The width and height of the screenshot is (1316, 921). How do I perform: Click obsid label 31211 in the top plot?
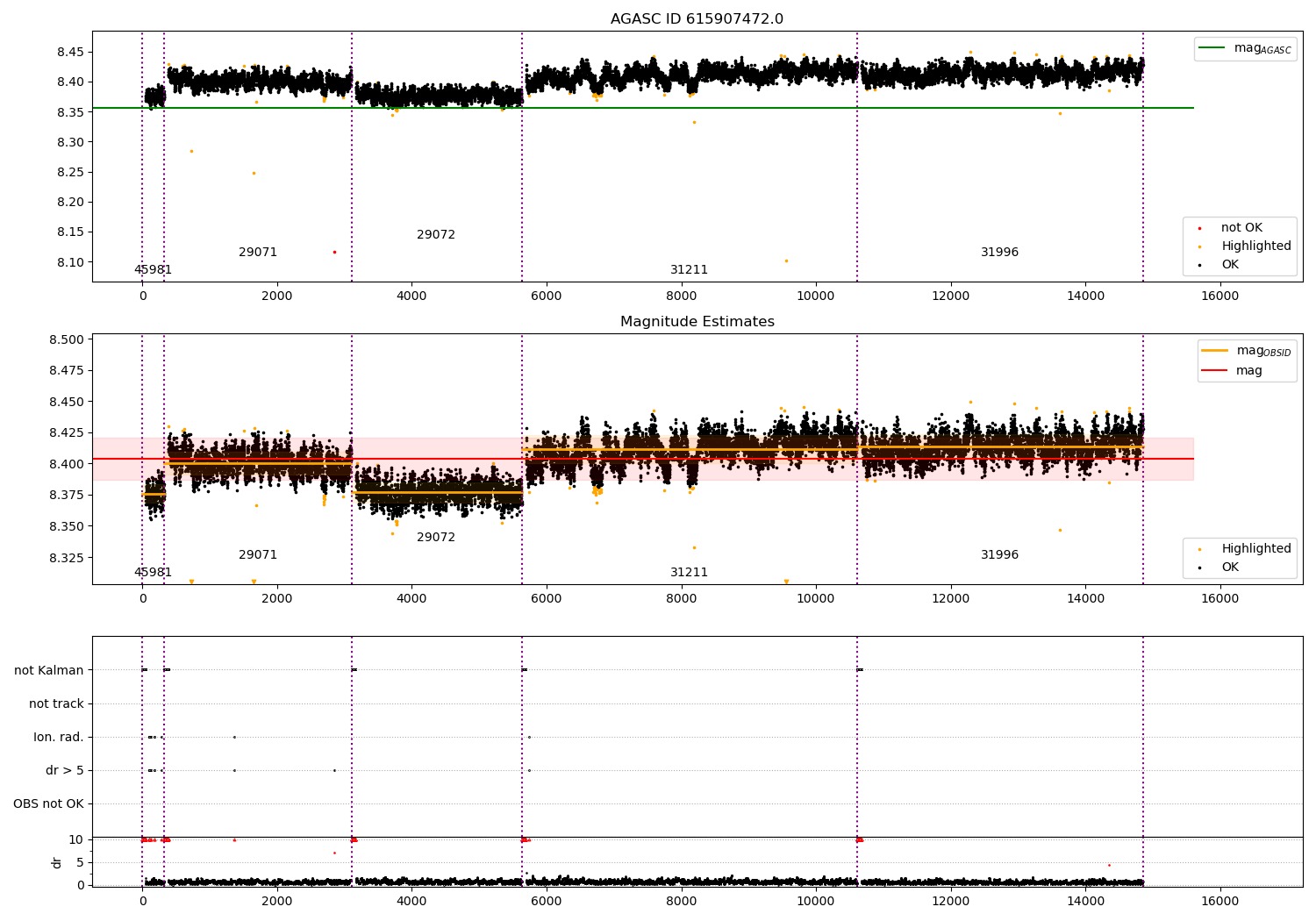click(689, 270)
